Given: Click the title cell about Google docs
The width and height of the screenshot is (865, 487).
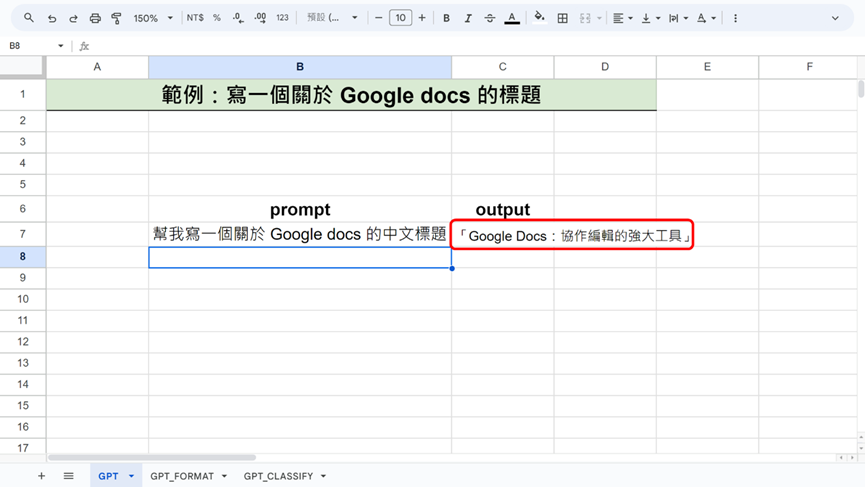Looking at the screenshot, I should (x=351, y=95).
